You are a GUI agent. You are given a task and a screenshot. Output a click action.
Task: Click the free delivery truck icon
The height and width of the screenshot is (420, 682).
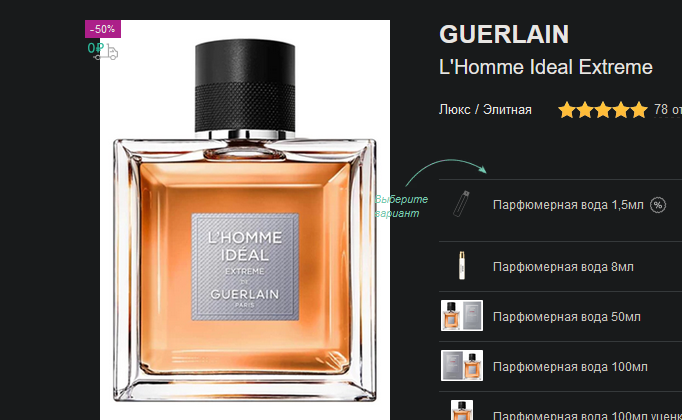[x=106, y=52]
